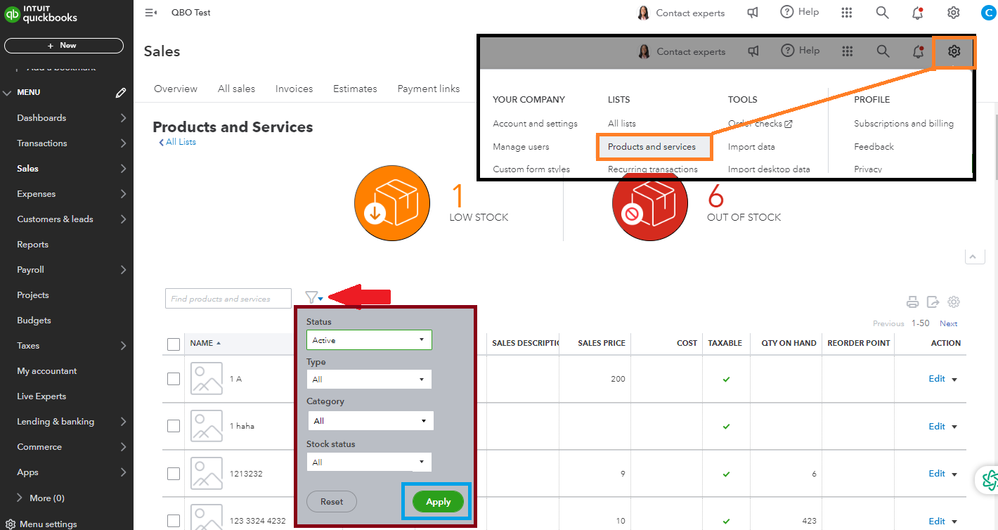Viewport: 998px width, 530px height.
Task: Open the action dropdown arrow for 1 A
Action: (954, 379)
